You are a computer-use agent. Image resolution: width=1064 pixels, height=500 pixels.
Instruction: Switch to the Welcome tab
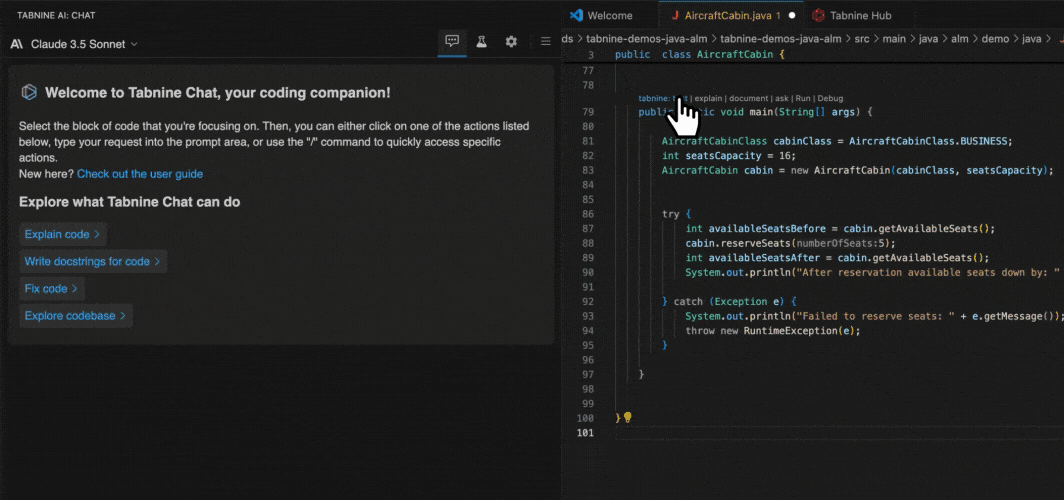[x=609, y=15]
